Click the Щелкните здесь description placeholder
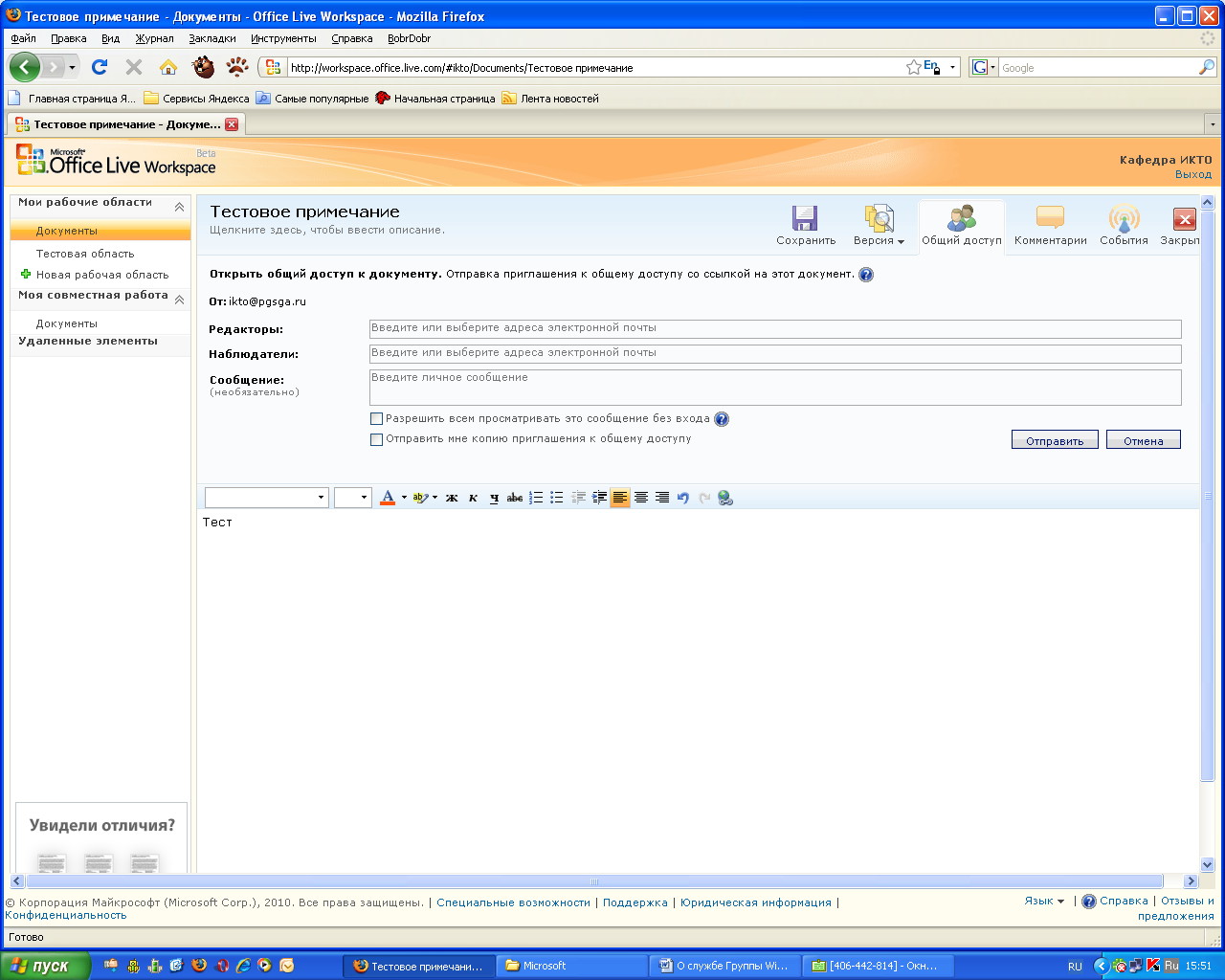Viewport: 1225px width, 980px height. pos(327,231)
